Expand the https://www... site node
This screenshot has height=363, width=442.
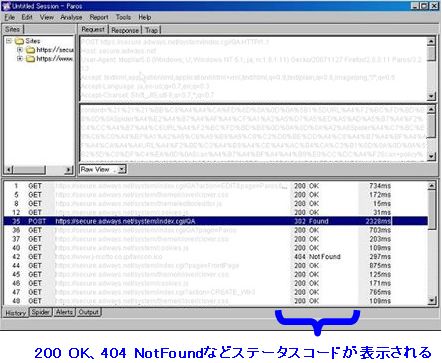(x=20, y=59)
